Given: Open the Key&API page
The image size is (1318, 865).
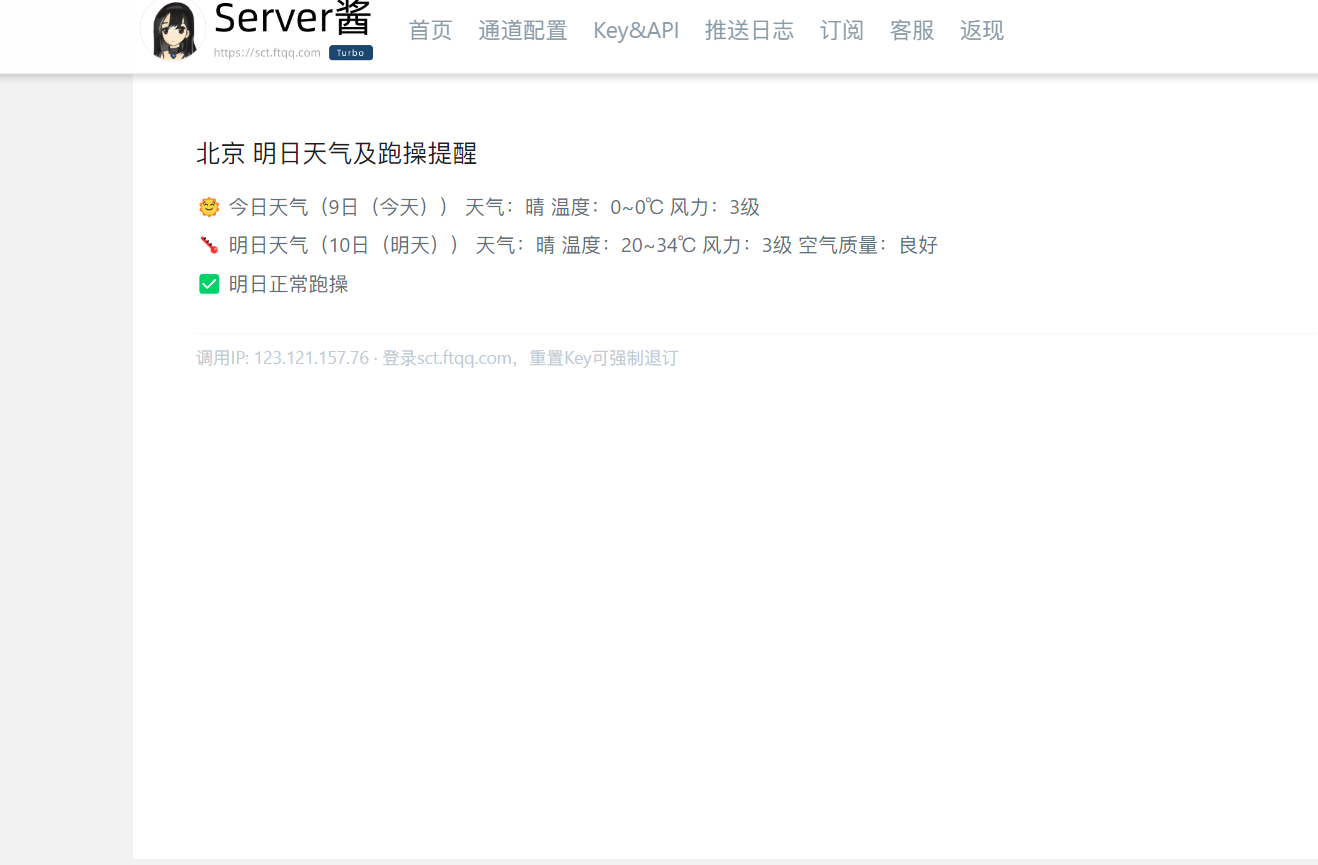Looking at the screenshot, I should [636, 31].
